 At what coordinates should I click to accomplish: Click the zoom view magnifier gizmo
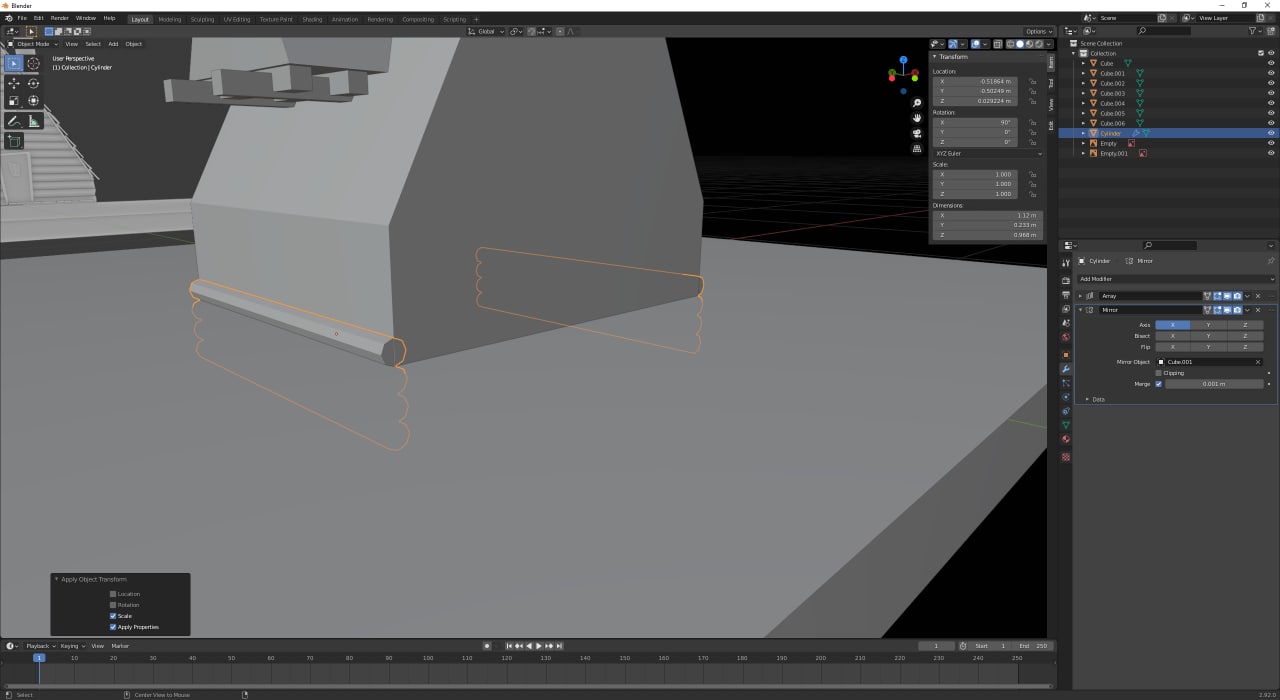[917, 103]
